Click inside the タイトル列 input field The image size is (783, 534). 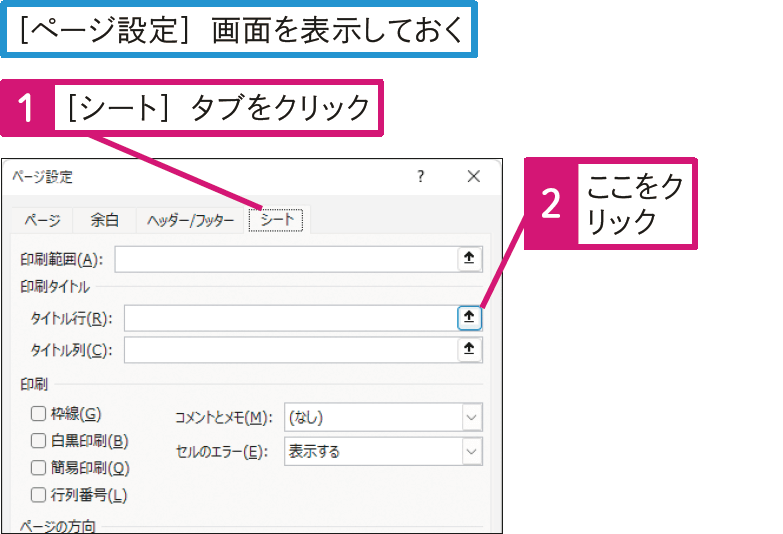pos(291,350)
